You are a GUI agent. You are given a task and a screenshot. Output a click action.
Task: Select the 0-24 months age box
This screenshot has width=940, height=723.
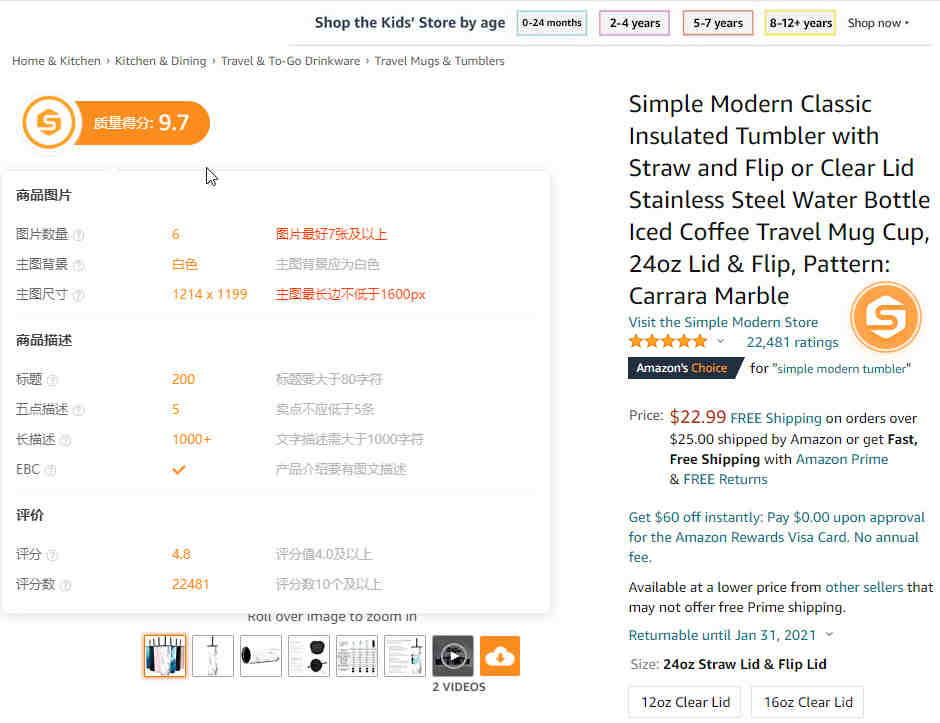click(x=552, y=23)
